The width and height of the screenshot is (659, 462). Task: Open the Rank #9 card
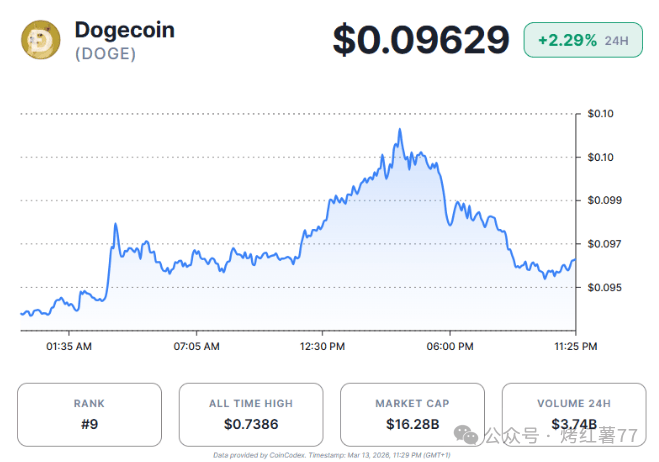pos(89,414)
